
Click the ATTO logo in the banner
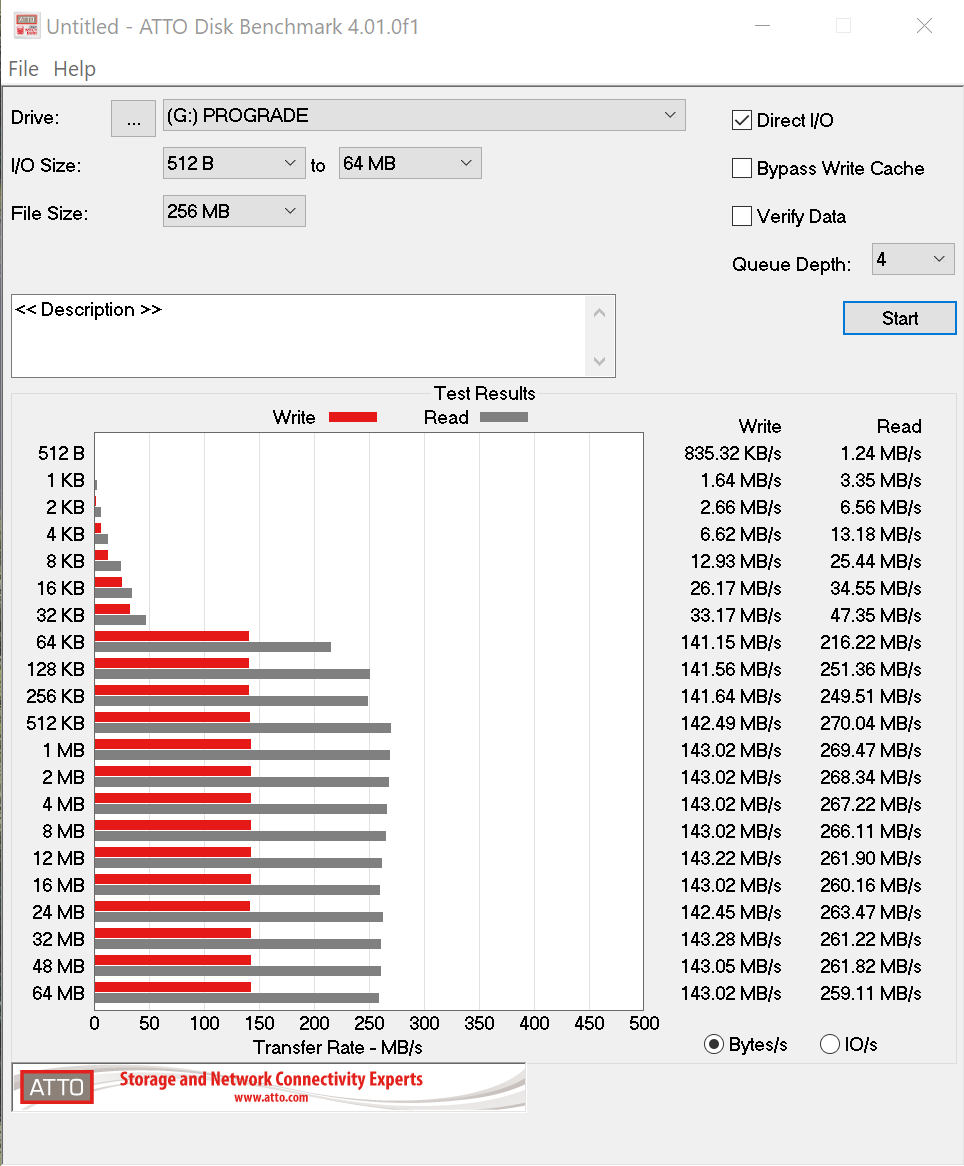point(57,1087)
